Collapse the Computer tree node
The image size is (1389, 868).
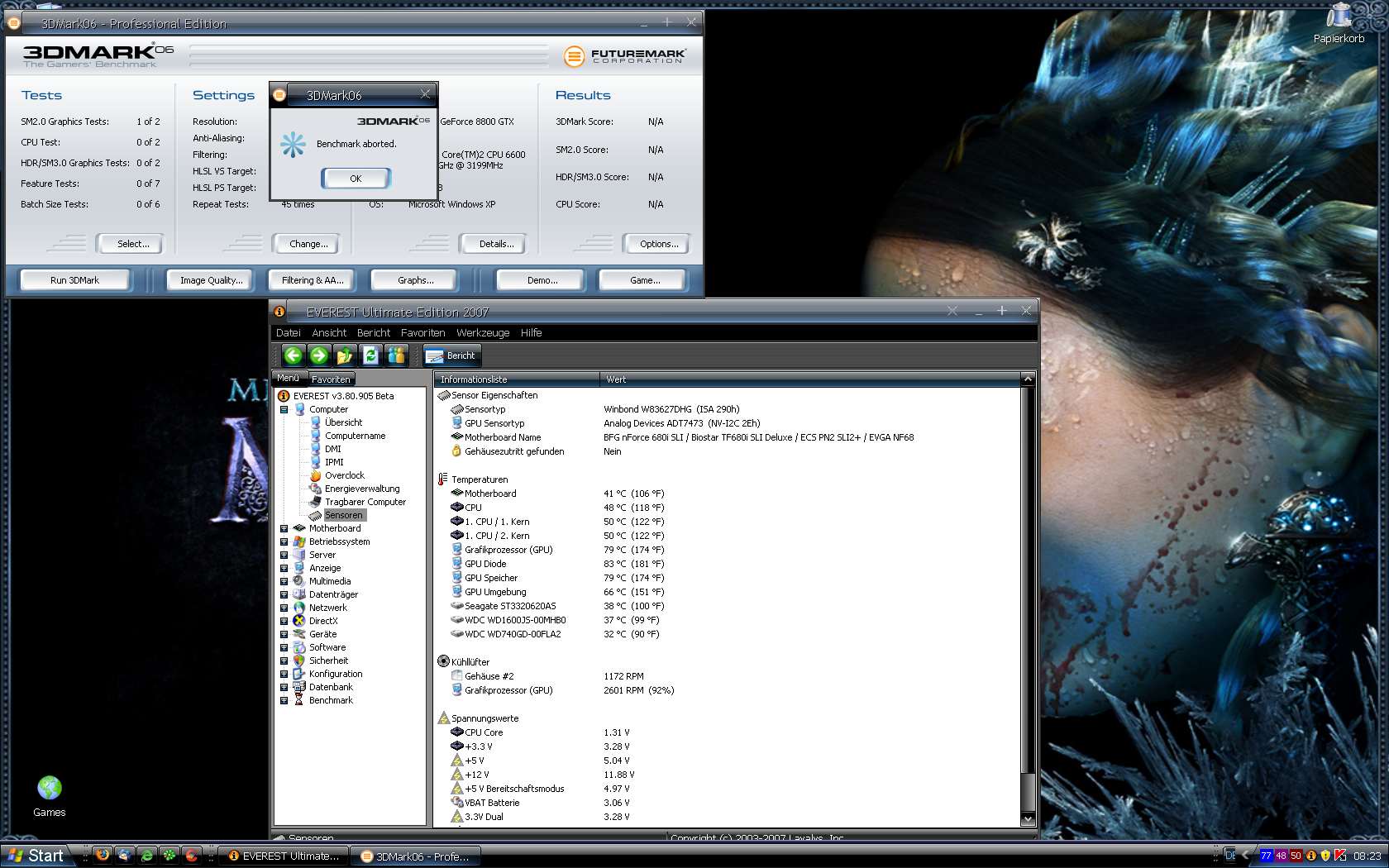pos(284,409)
